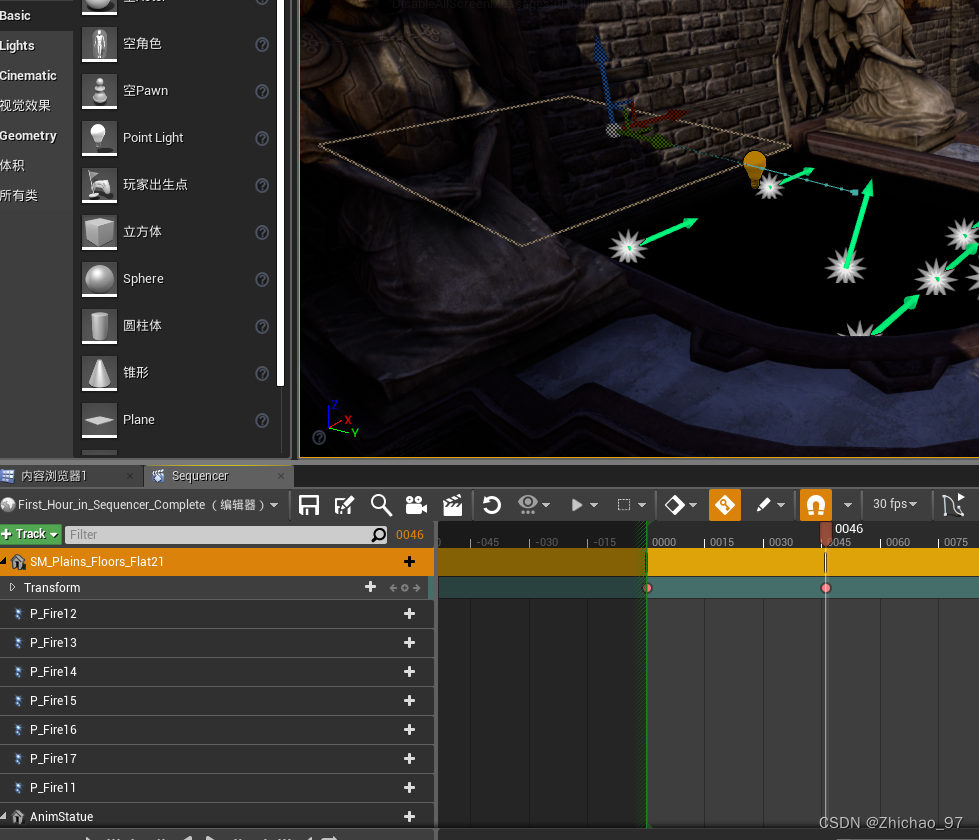Screen dimensions: 979x840
Task: Click the selection range square icon
Action: pos(624,505)
